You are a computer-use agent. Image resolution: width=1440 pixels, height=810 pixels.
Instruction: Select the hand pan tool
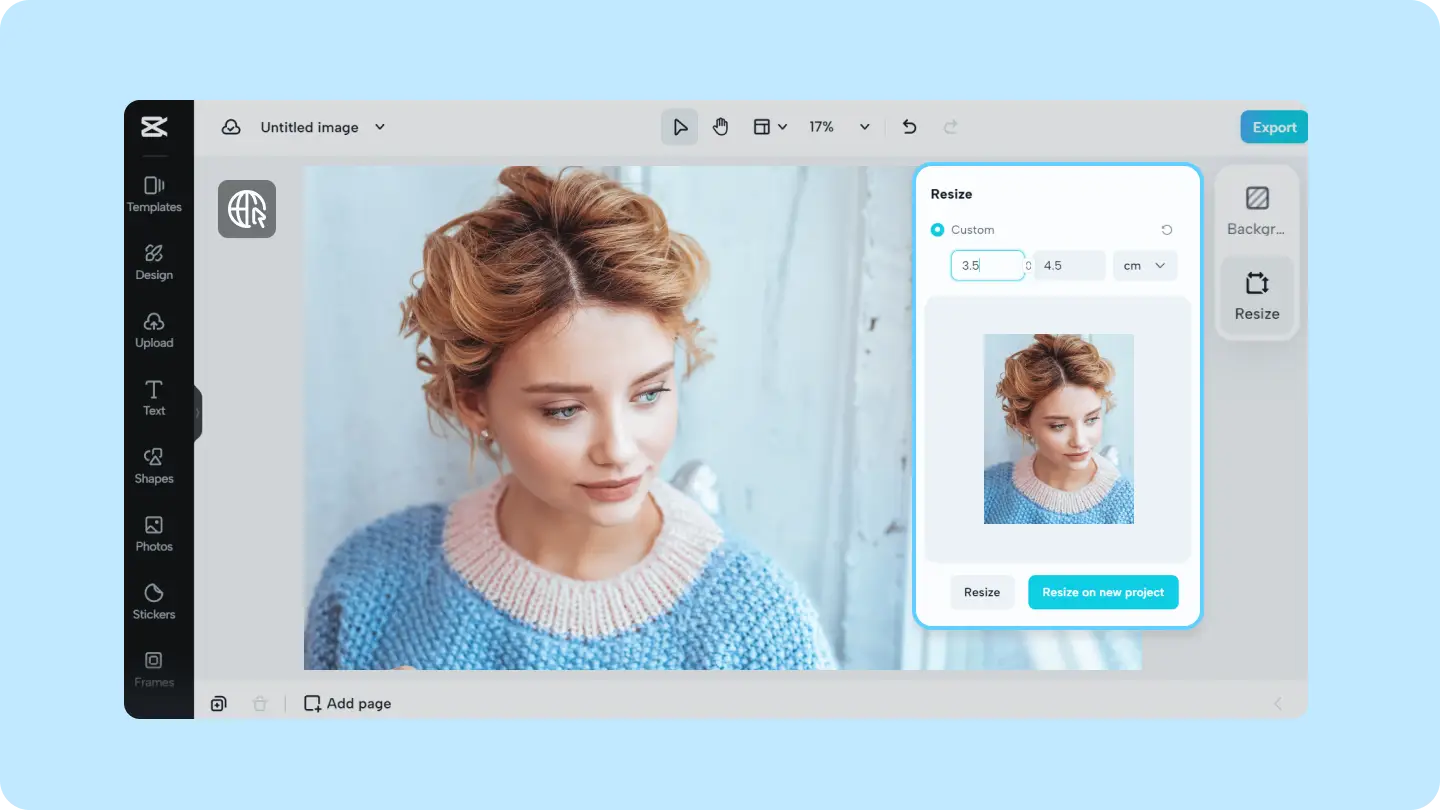(720, 127)
